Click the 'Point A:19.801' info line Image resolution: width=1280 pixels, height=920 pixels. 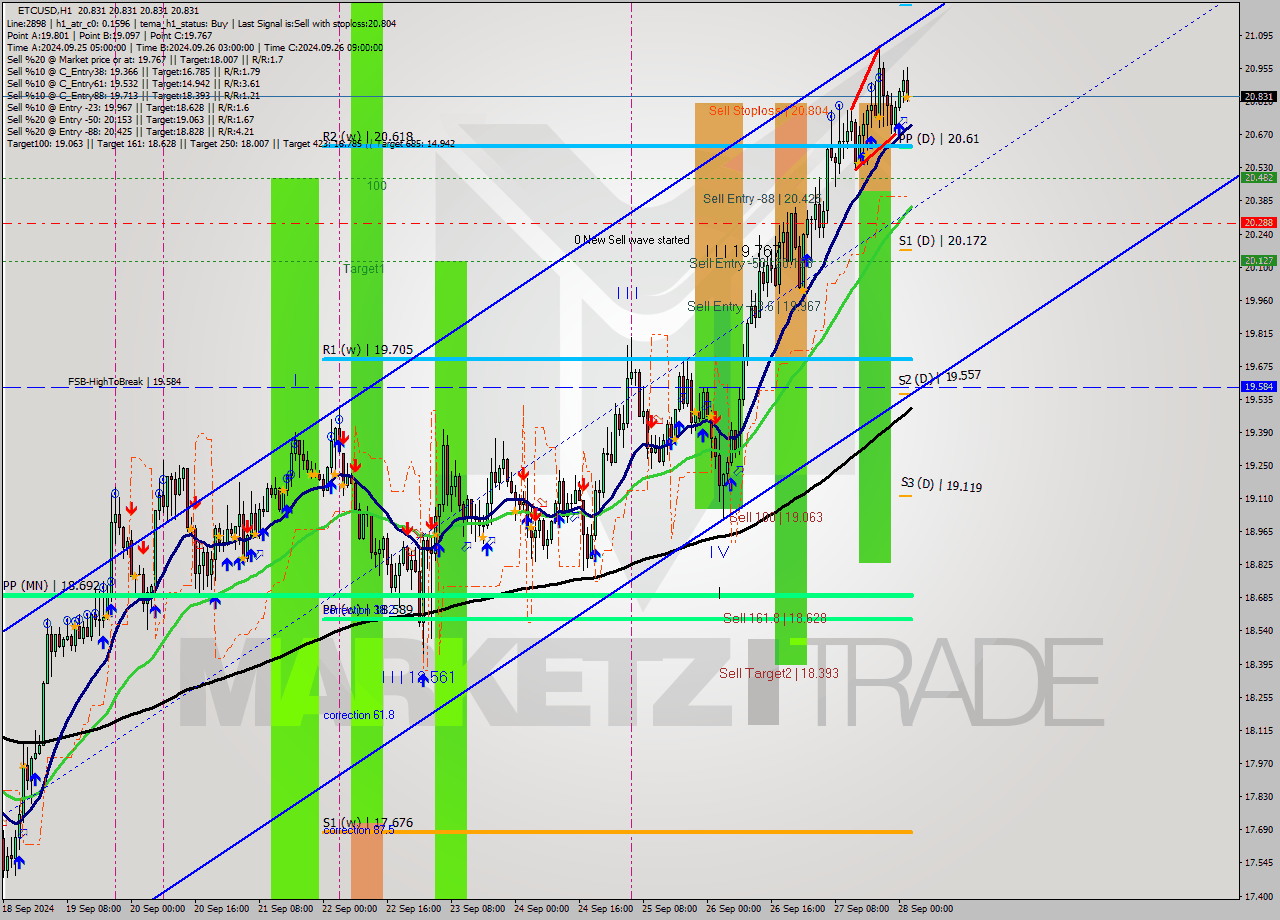108,35
